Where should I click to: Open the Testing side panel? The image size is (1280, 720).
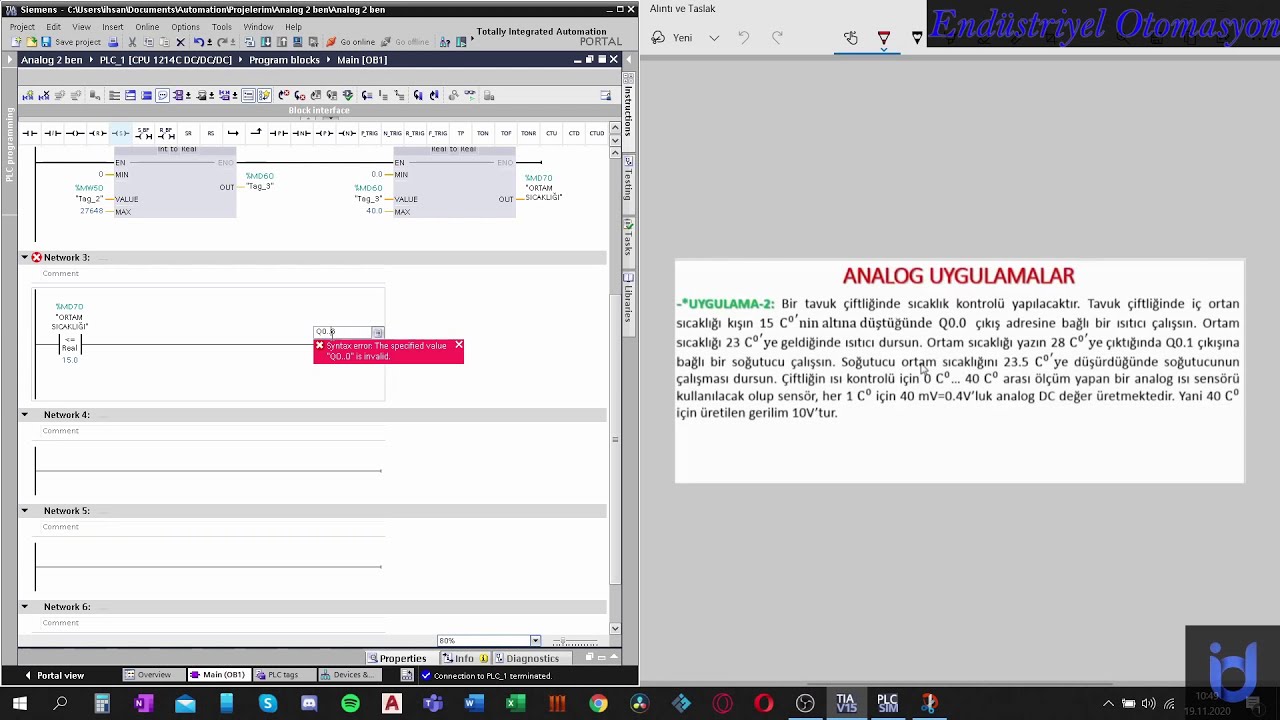628,180
